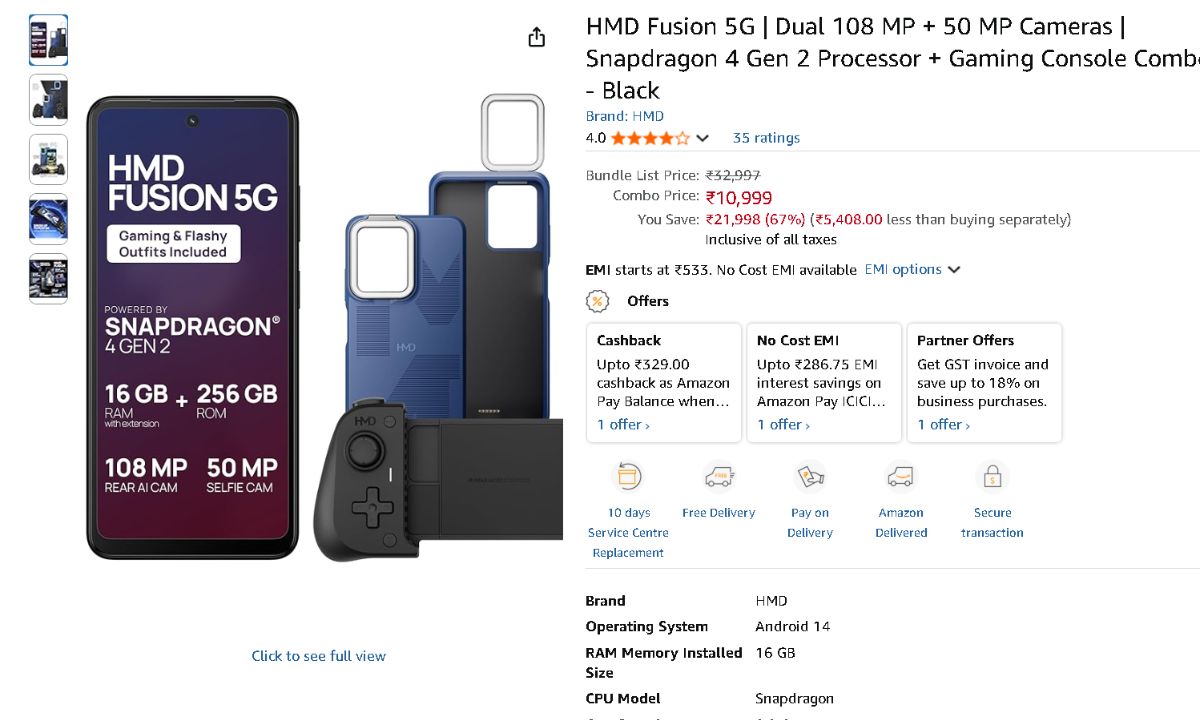
Task: Select the first product thumbnail
Action: [x=48, y=40]
